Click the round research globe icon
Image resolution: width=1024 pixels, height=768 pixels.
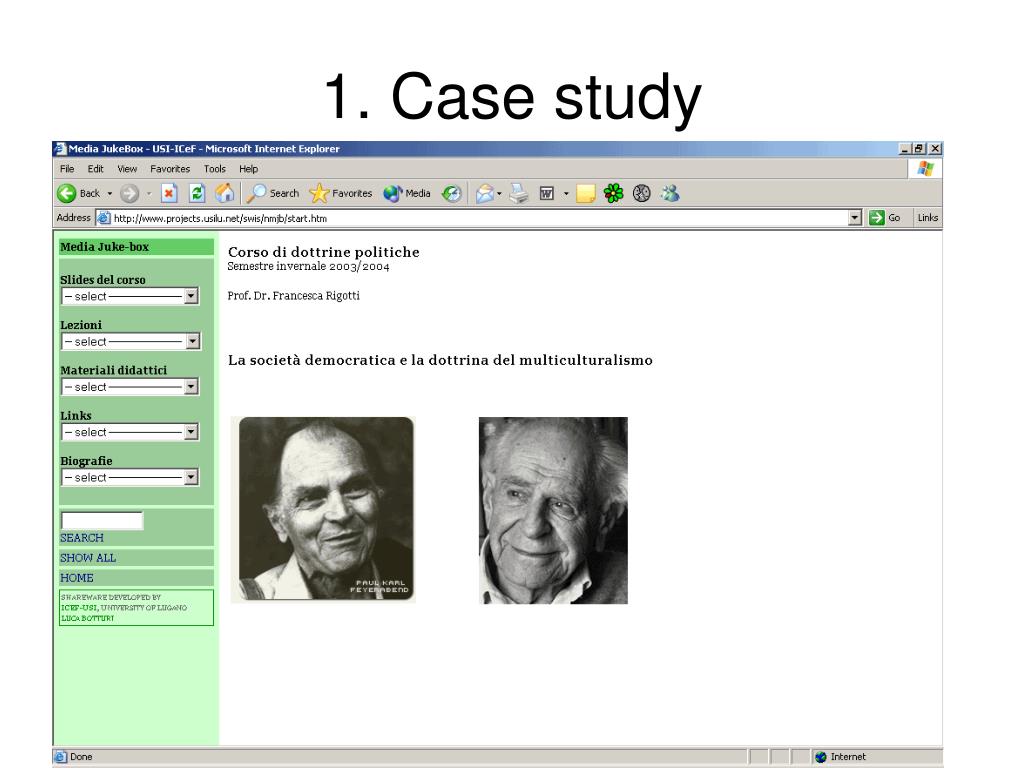coord(641,193)
